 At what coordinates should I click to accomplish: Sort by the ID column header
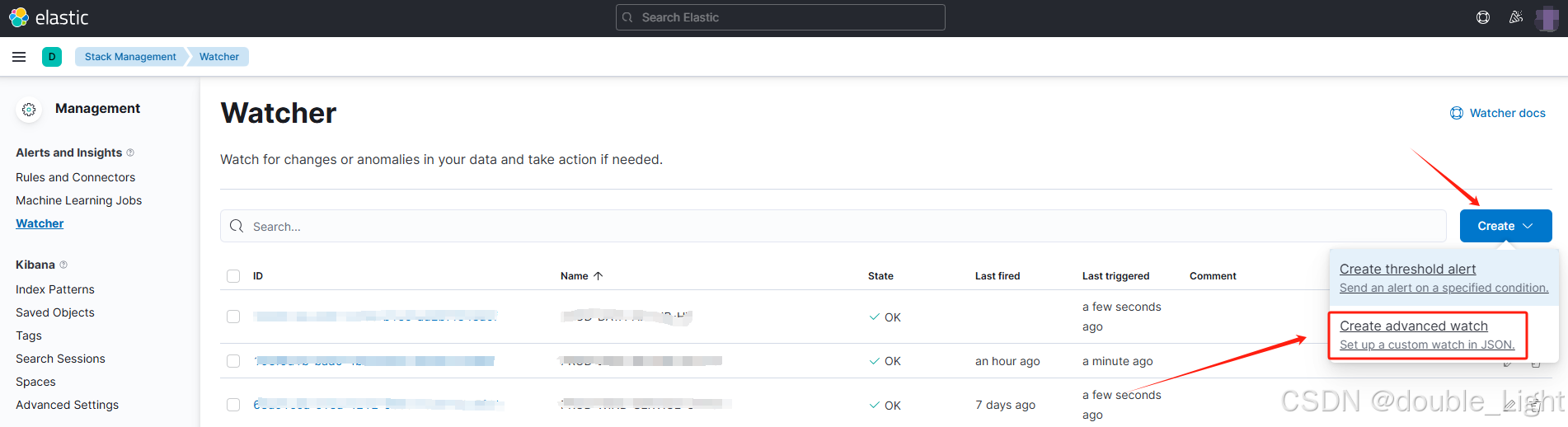[258, 276]
